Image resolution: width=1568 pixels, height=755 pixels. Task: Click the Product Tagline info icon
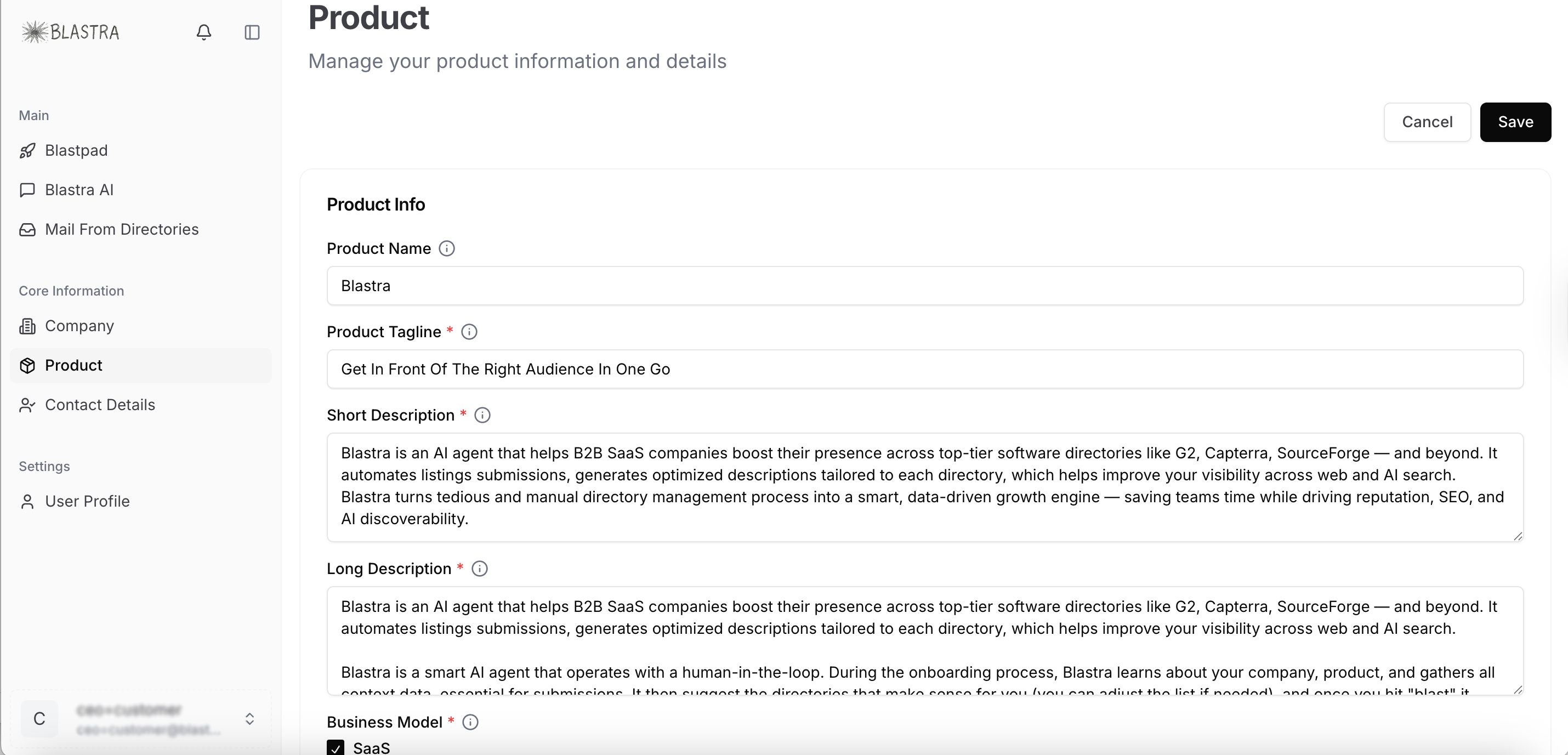469,332
